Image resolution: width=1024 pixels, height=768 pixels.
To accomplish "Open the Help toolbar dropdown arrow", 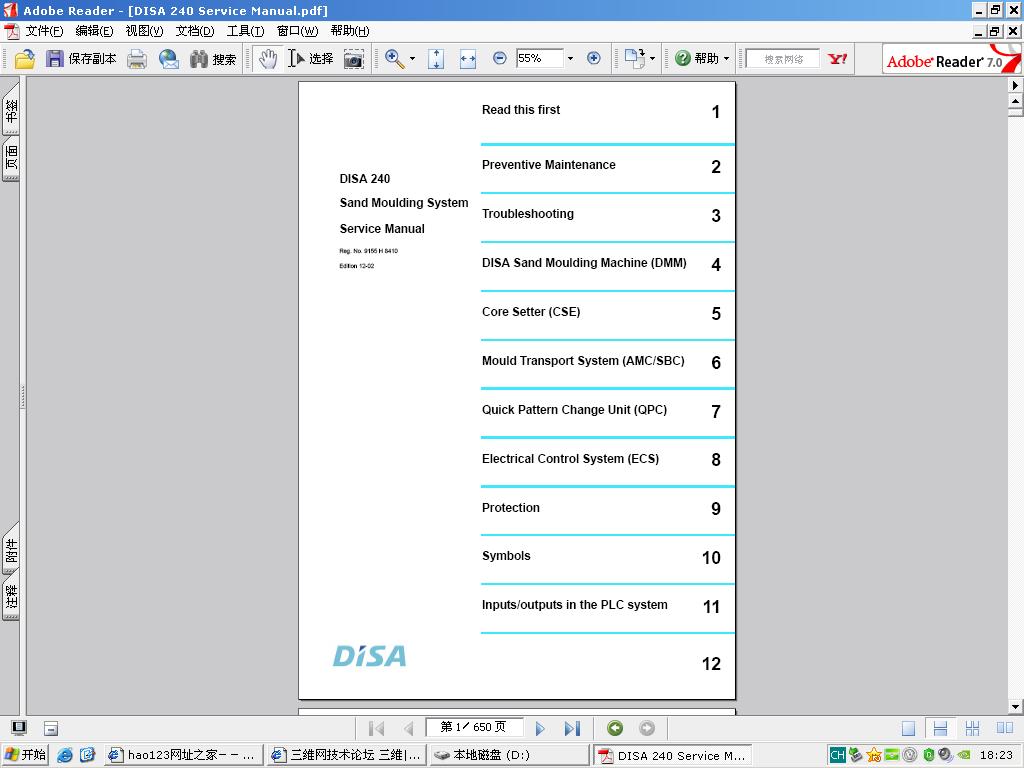I will pyautogui.click(x=726, y=58).
